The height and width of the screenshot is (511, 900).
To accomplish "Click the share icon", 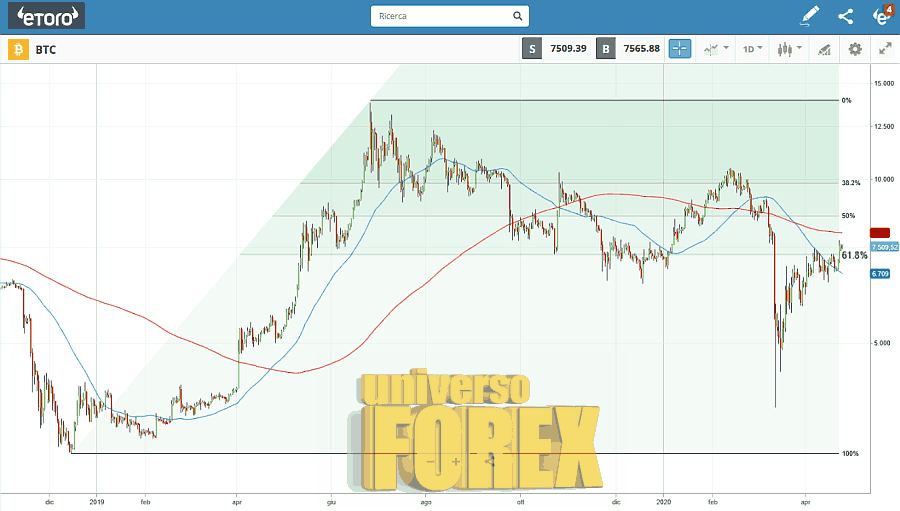I will tap(846, 16).
